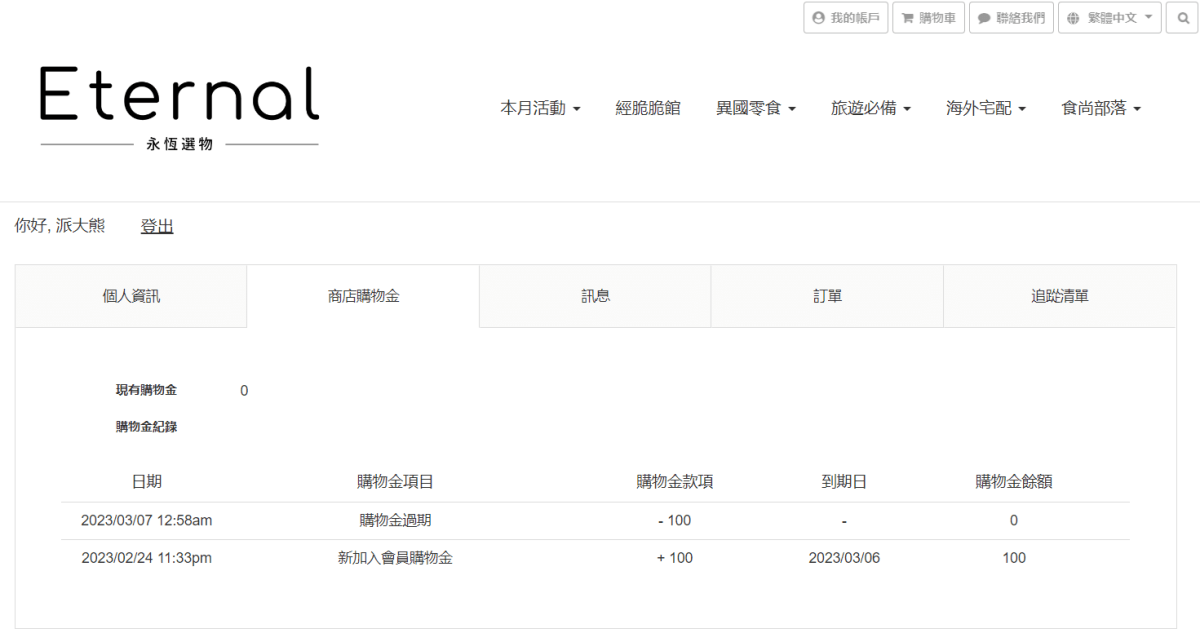
Task: Select the globe icon for language settings
Action: click(1074, 17)
